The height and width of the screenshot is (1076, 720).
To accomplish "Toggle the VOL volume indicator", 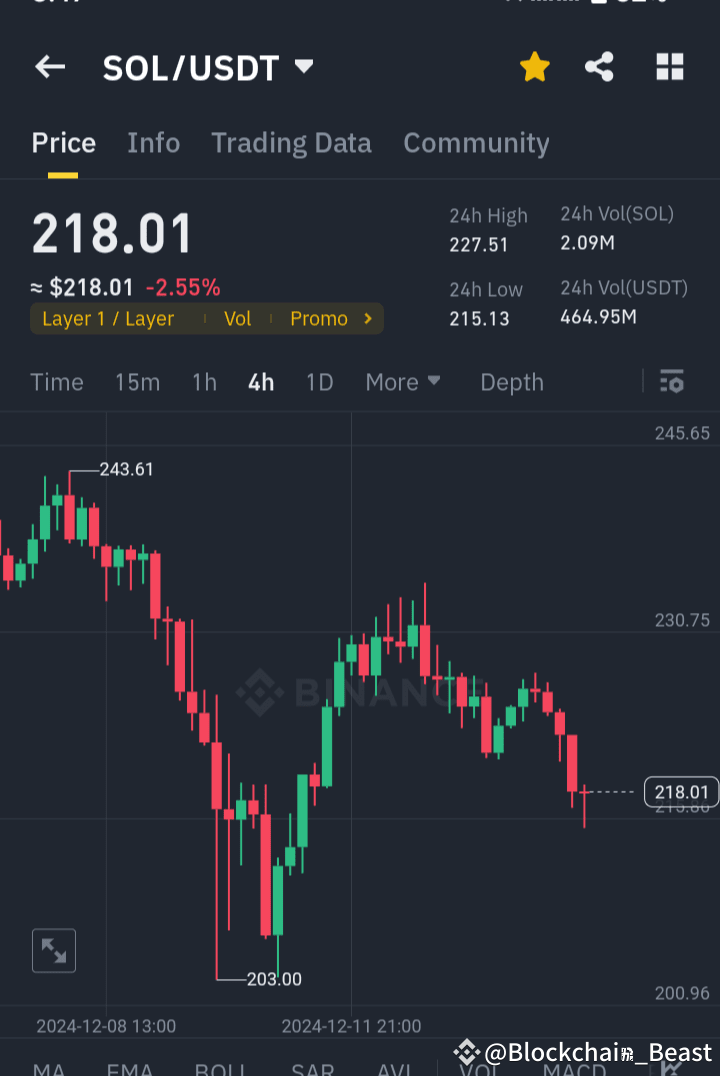I will 480,1068.
